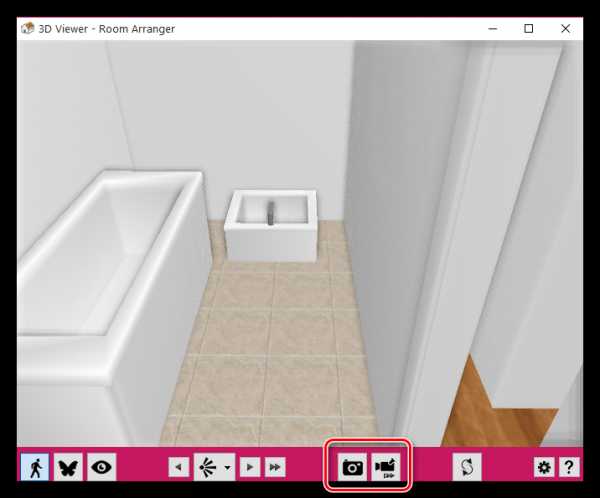Take a snapshot with the camera icon

point(353,467)
